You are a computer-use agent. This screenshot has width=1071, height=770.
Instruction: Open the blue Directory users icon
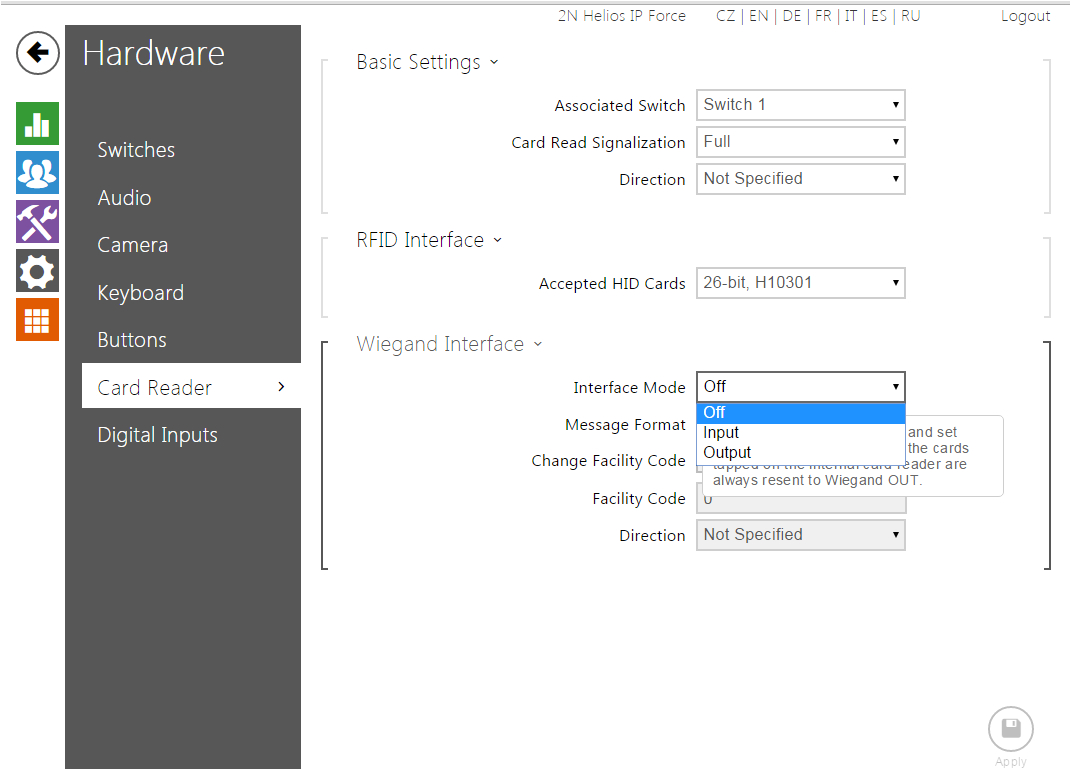coord(37,173)
